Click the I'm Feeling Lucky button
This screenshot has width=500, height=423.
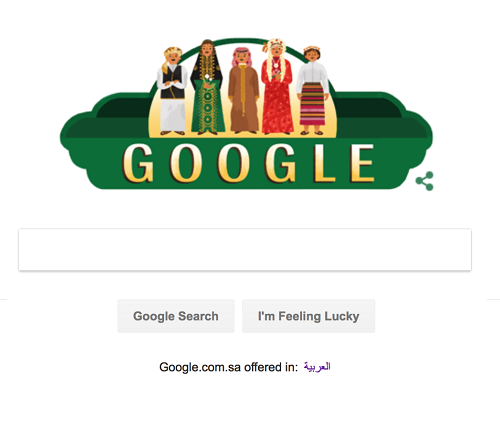point(308,316)
